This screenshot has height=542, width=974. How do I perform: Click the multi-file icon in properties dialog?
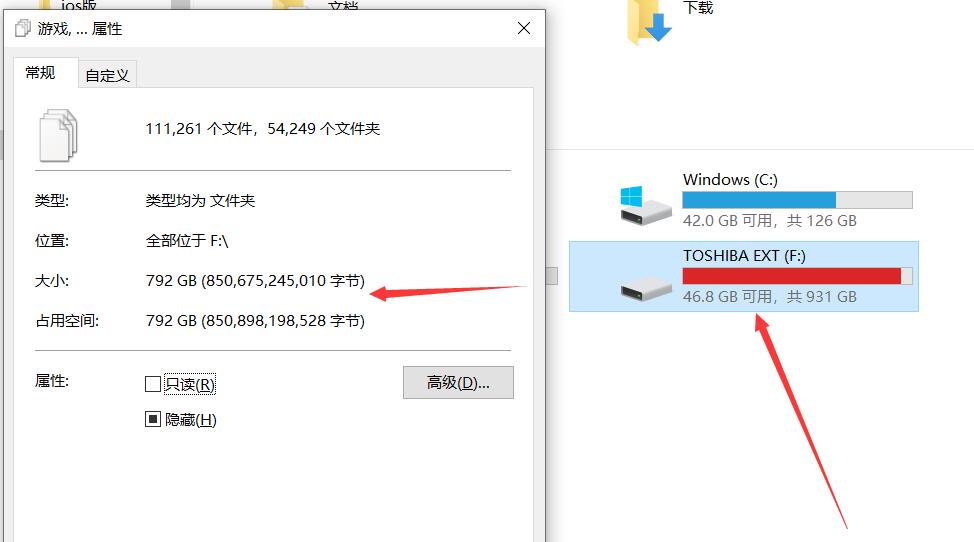pyautogui.click(x=58, y=135)
